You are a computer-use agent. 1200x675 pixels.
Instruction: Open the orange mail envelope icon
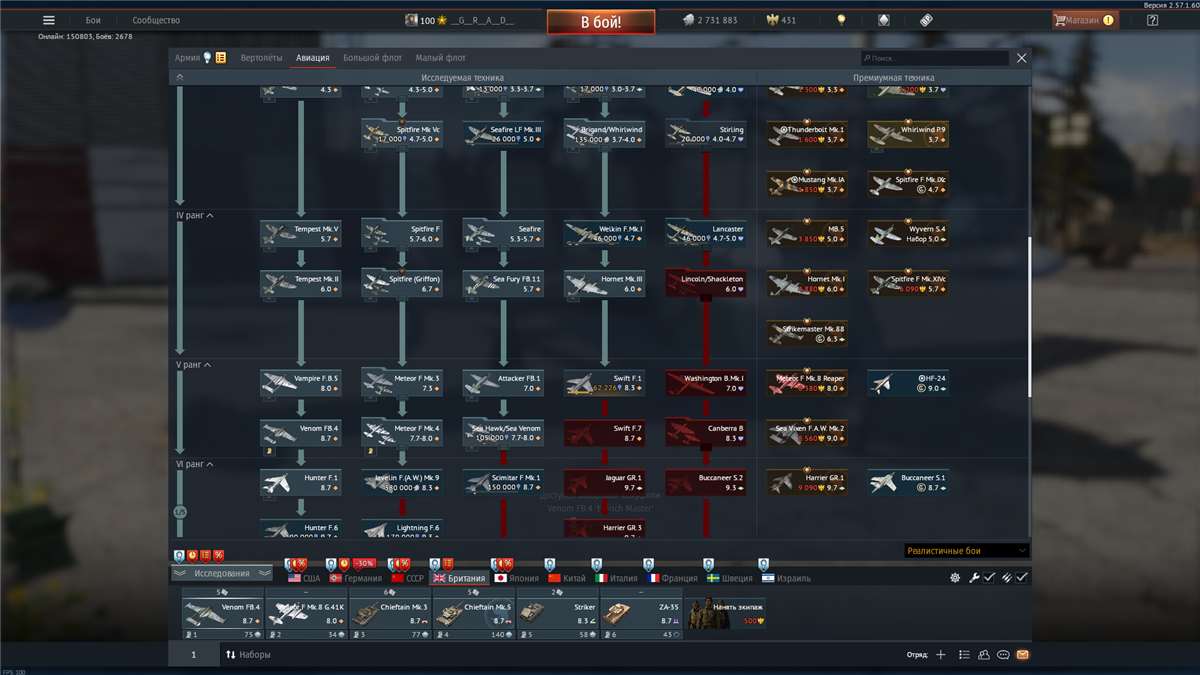(1022, 655)
